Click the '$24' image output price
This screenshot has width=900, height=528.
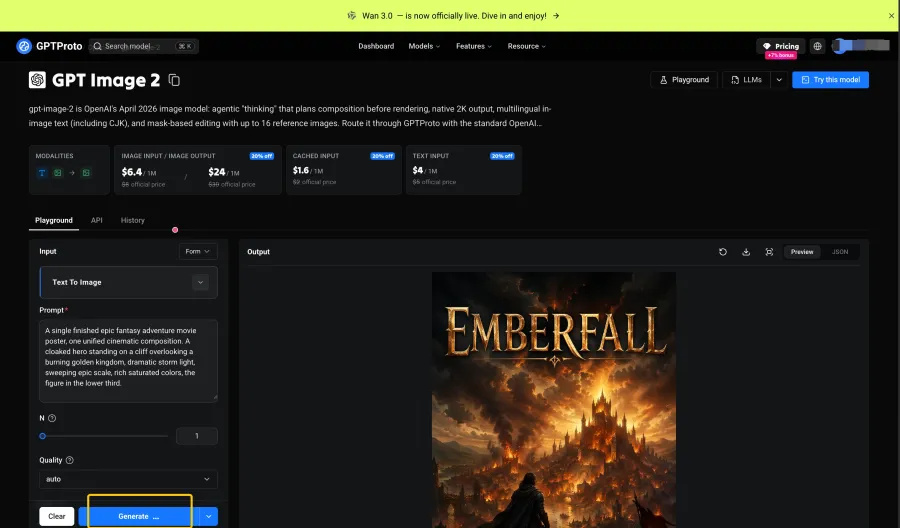[217, 172]
